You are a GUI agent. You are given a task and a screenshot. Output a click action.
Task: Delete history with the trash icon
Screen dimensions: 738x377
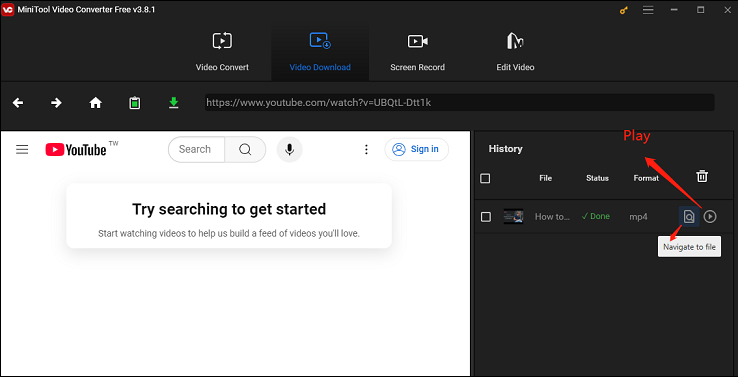[702, 176]
